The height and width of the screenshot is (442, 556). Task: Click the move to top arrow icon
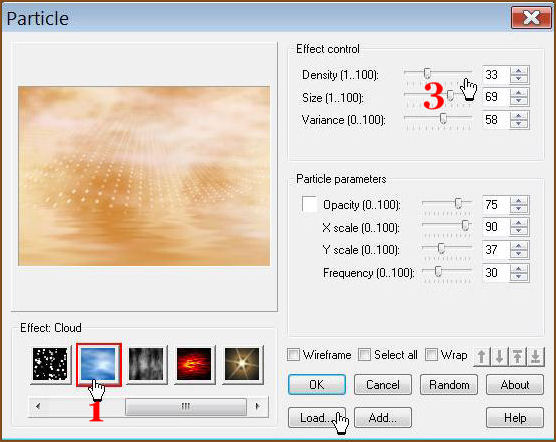pos(517,356)
